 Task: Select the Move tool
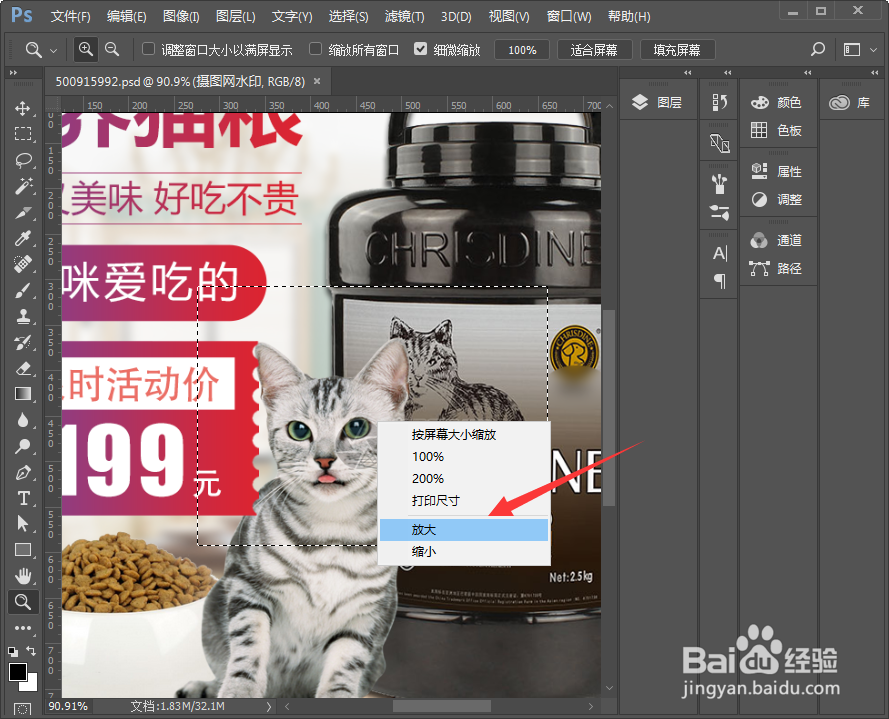pyautogui.click(x=22, y=108)
